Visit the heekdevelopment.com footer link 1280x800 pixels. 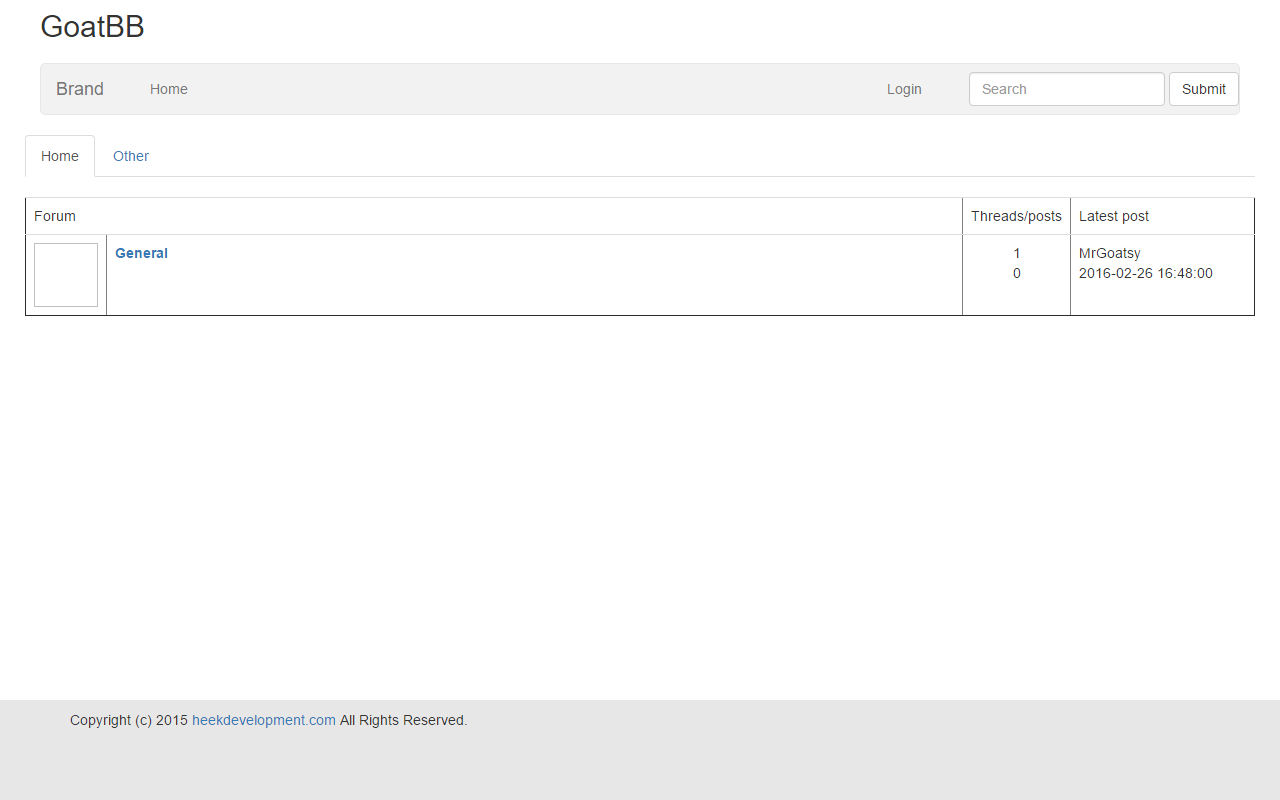click(x=264, y=720)
